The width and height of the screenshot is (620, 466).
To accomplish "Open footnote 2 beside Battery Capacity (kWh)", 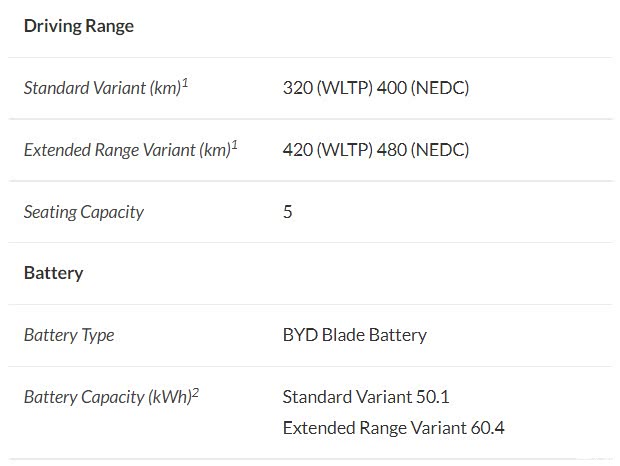I will [196, 392].
